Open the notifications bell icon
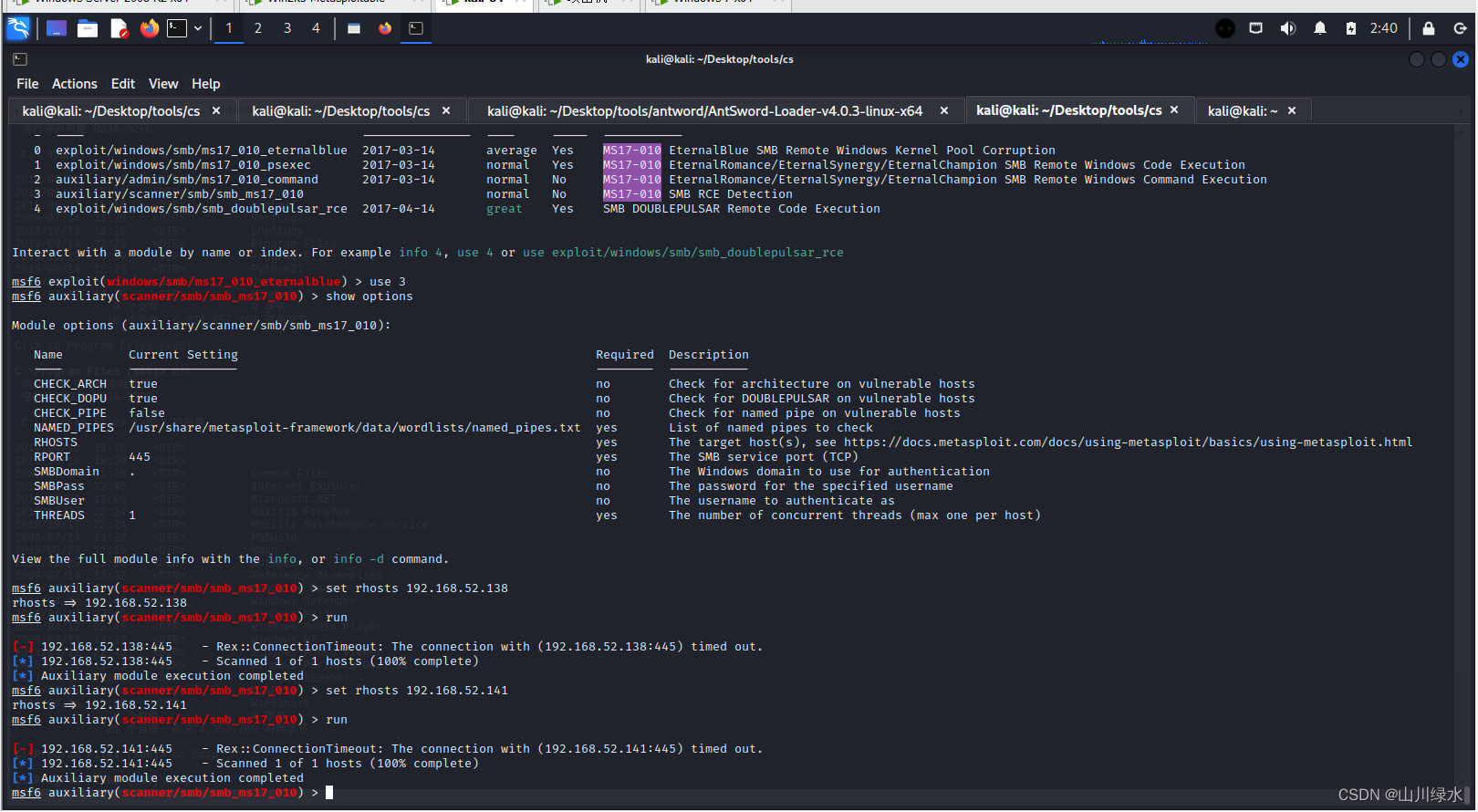Image resolution: width=1478 pixels, height=812 pixels. 1320,28
